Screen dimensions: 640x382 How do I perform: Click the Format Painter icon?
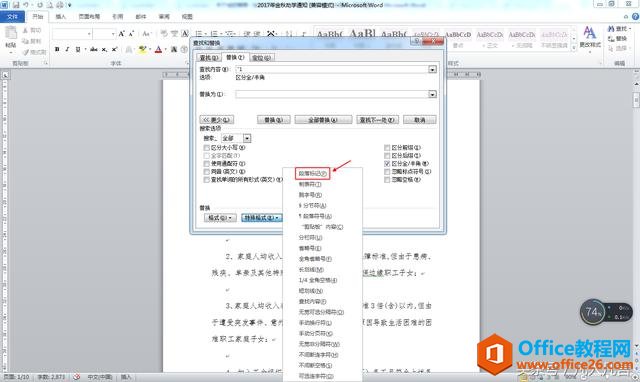[x=26, y=52]
